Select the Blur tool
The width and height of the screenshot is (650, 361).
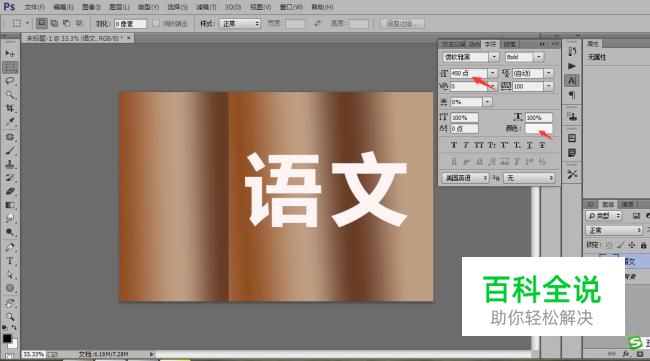point(10,218)
